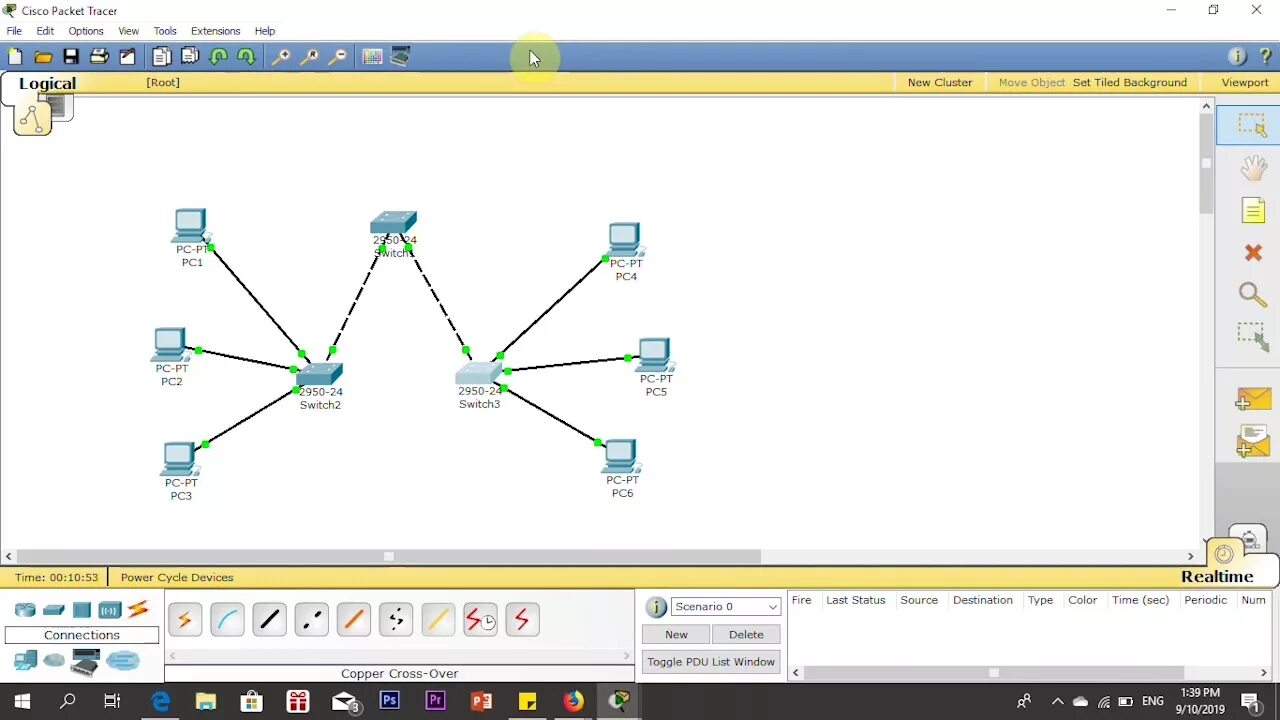Select the WAN Emulation cloud category

[x=54, y=660]
